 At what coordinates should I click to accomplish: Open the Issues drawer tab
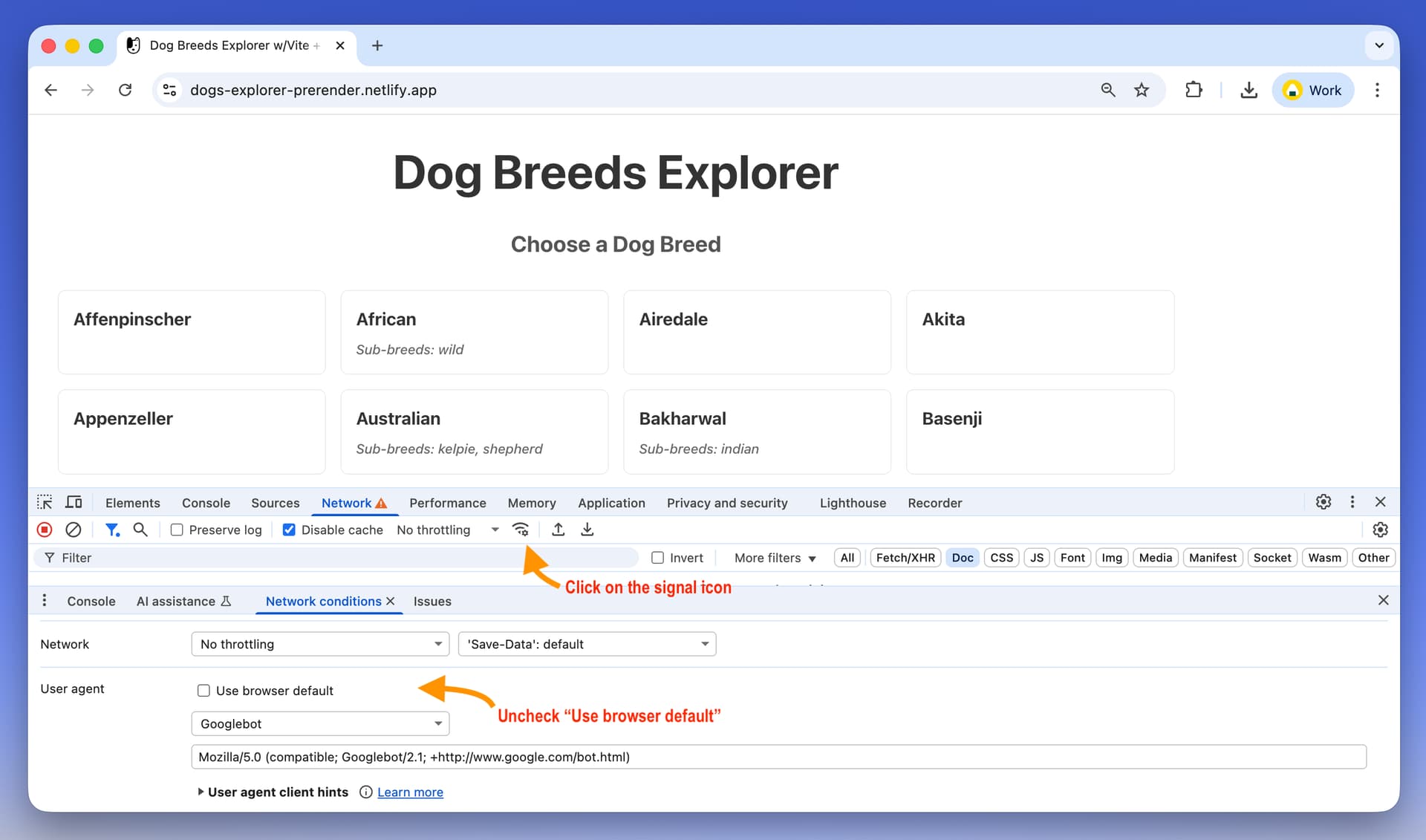point(432,601)
